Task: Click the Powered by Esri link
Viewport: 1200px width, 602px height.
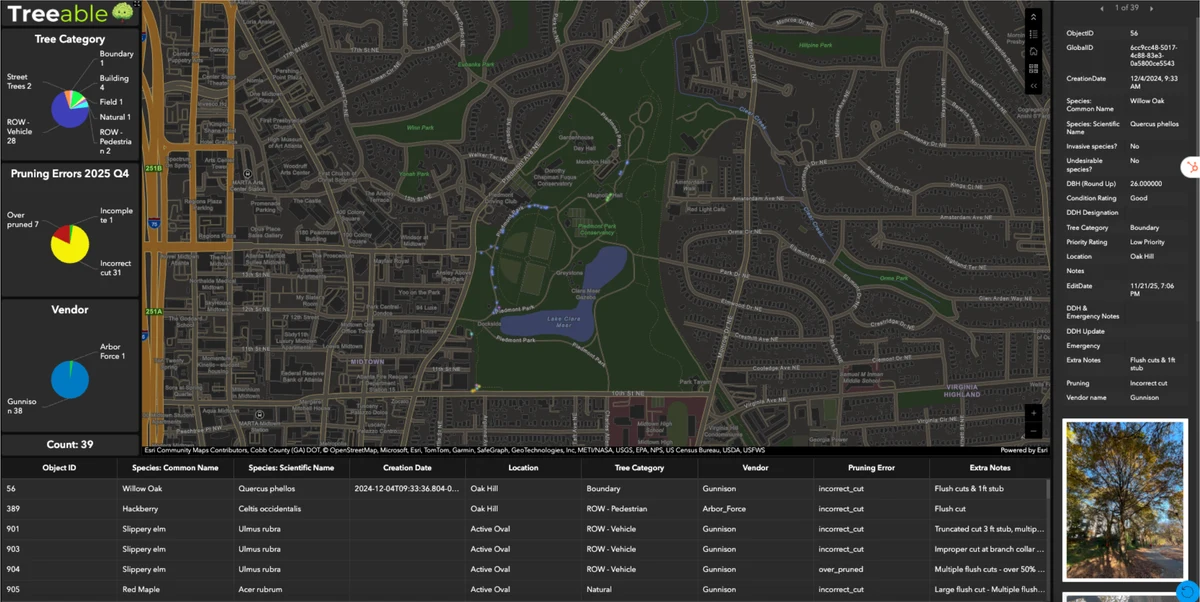Action: click(1024, 450)
